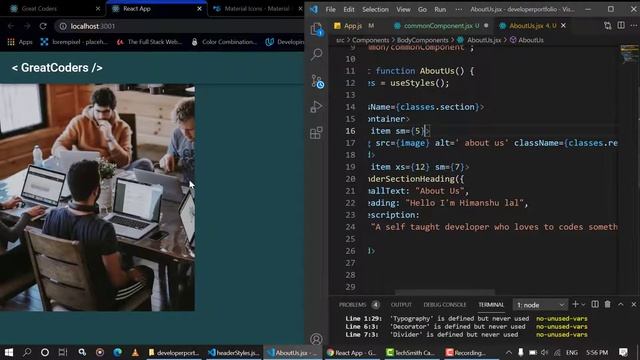640x360 pixels.
Task: Switch to the TechSmith Camtasia taskbar window
Action: tap(410, 352)
